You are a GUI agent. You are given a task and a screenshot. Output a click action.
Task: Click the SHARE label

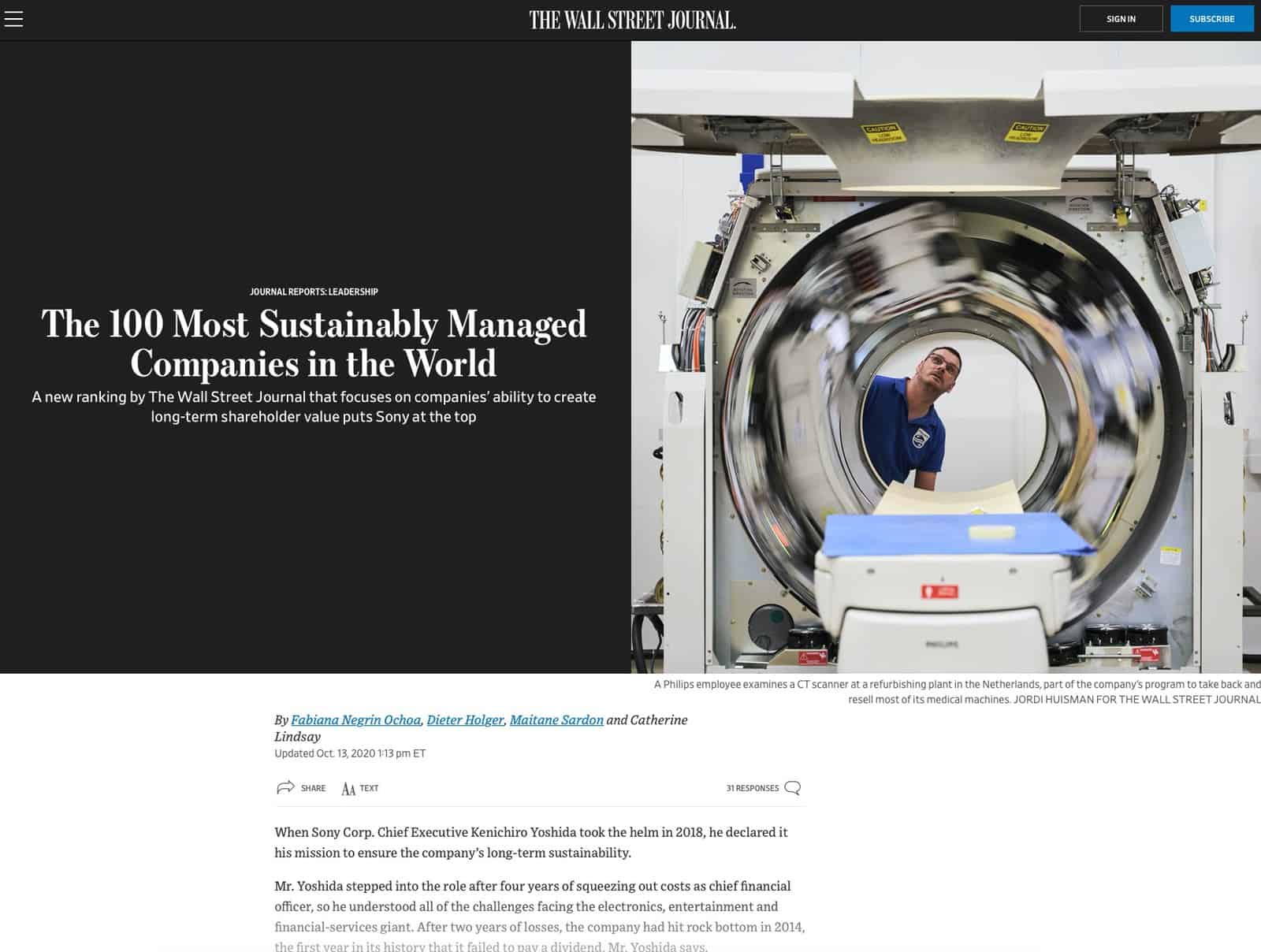click(313, 788)
